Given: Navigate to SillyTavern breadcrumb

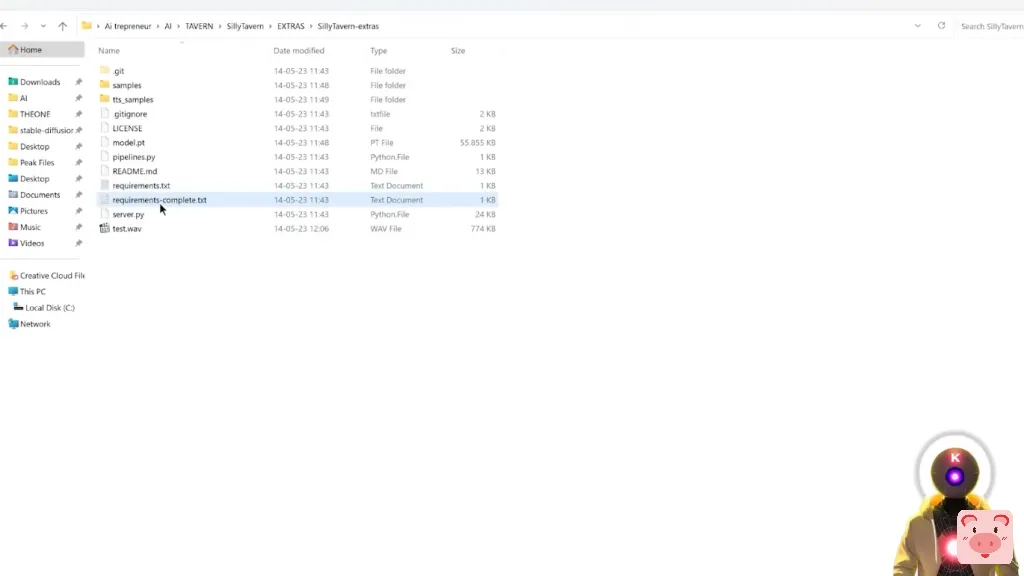Looking at the screenshot, I should coord(245,26).
